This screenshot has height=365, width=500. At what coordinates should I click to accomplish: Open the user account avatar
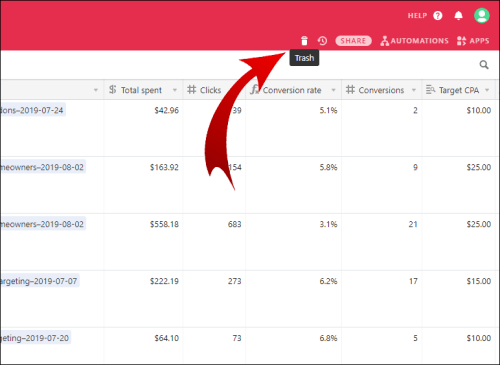[482, 15]
